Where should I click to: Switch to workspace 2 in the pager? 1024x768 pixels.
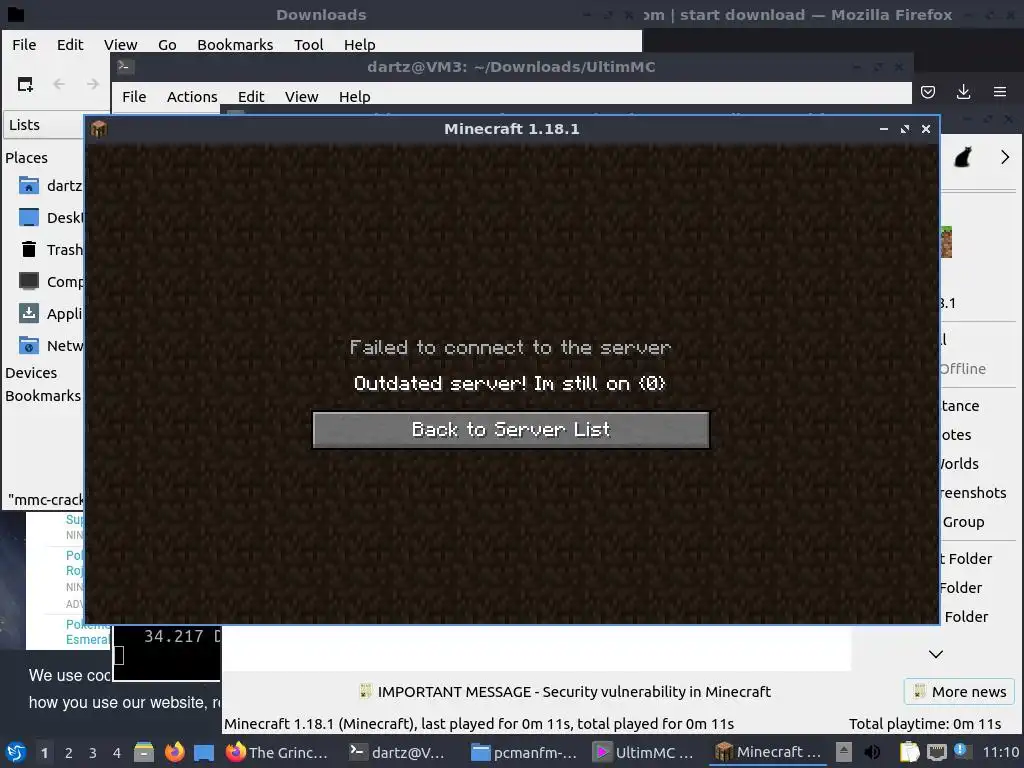tap(69, 753)
